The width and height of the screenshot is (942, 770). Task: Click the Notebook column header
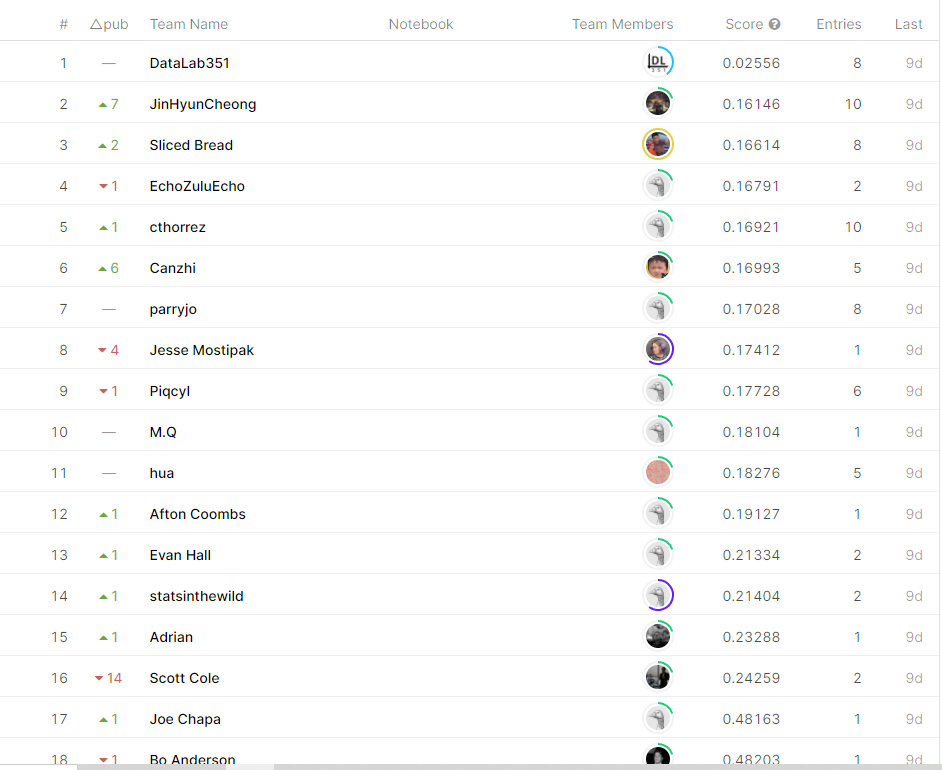(x=420, y=24)
